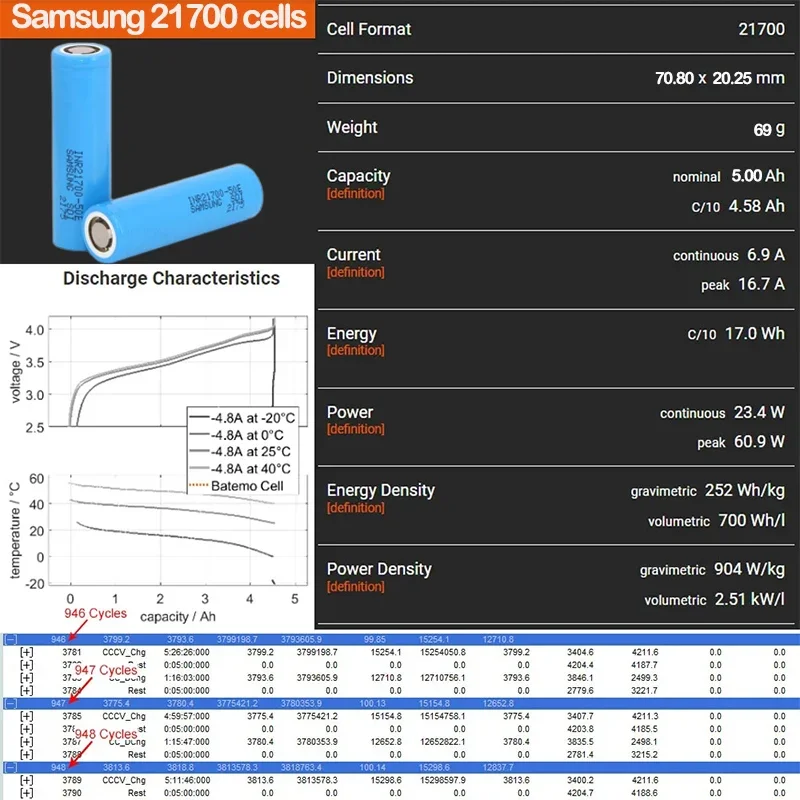Select the '100.13' cell in cycle 947

tap(372, 704)
